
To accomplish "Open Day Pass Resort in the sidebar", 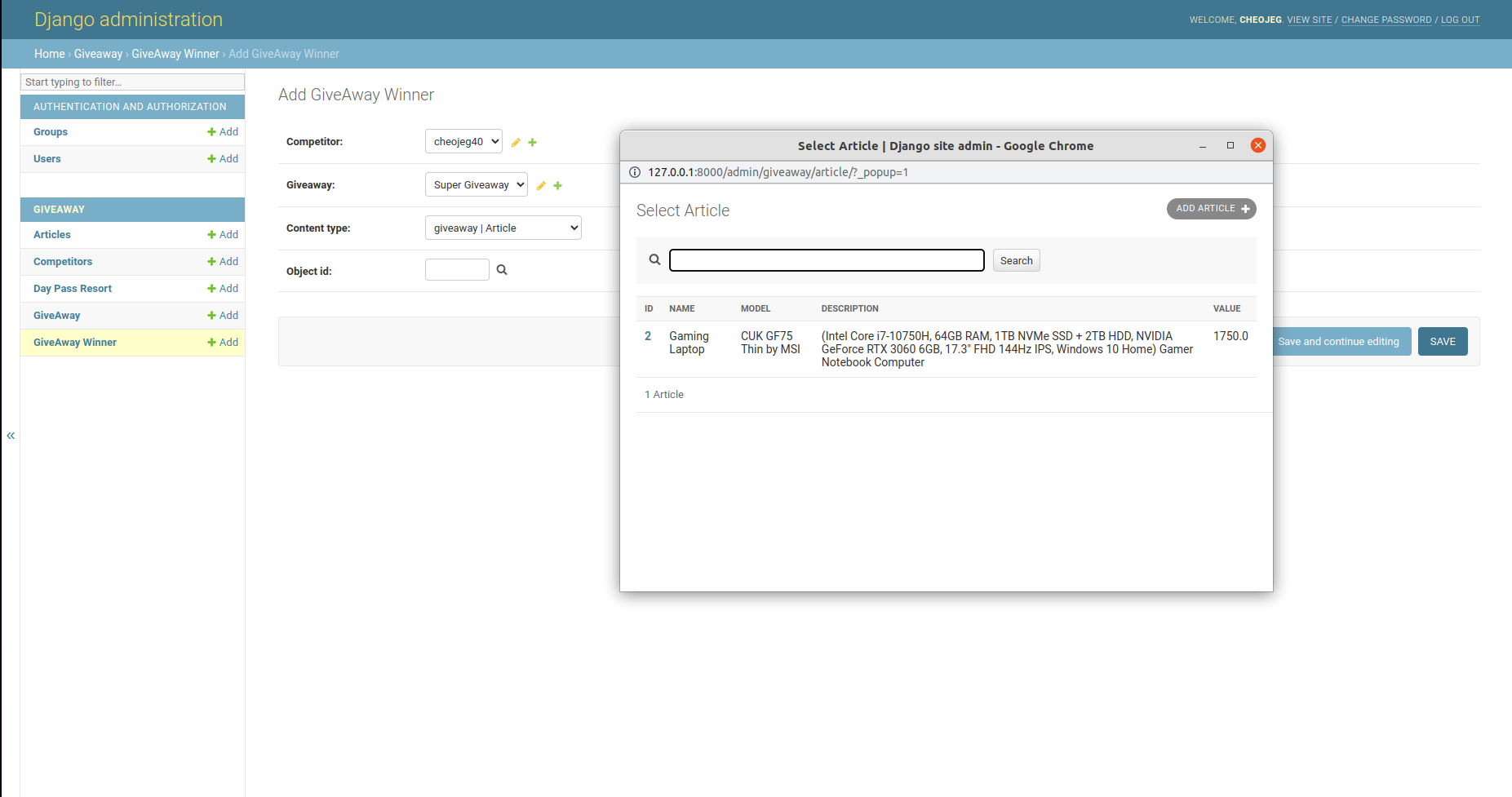I will coord(73,289).
